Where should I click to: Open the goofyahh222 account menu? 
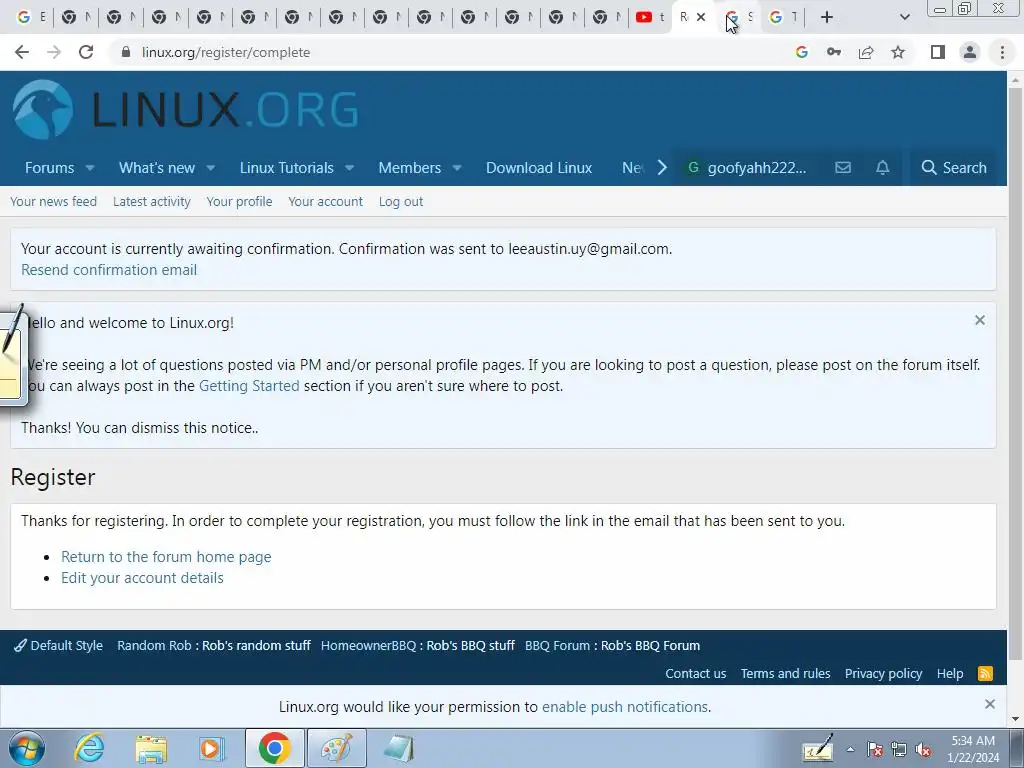[748, 168]
